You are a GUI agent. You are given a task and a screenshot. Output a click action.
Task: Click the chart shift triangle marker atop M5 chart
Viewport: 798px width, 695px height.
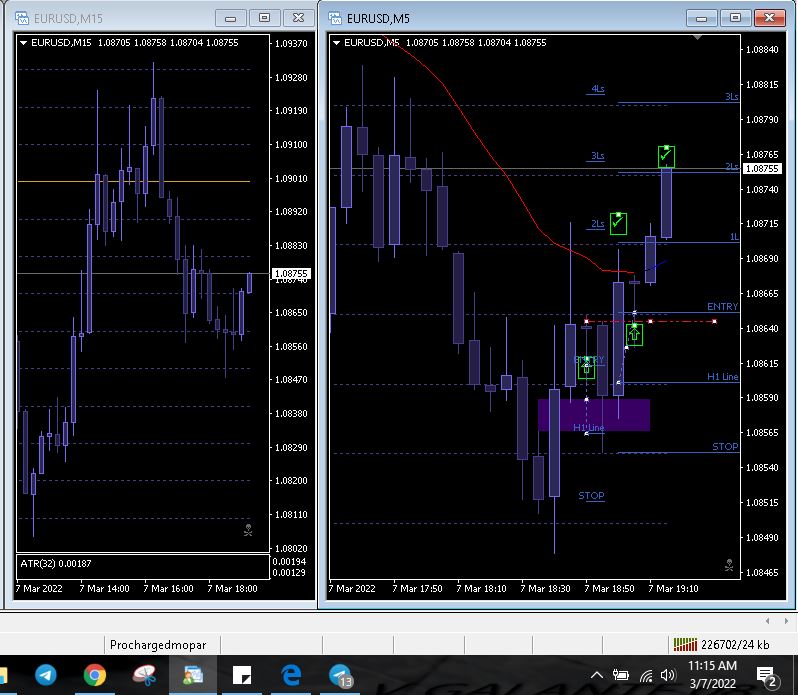(x=697, y=37)
